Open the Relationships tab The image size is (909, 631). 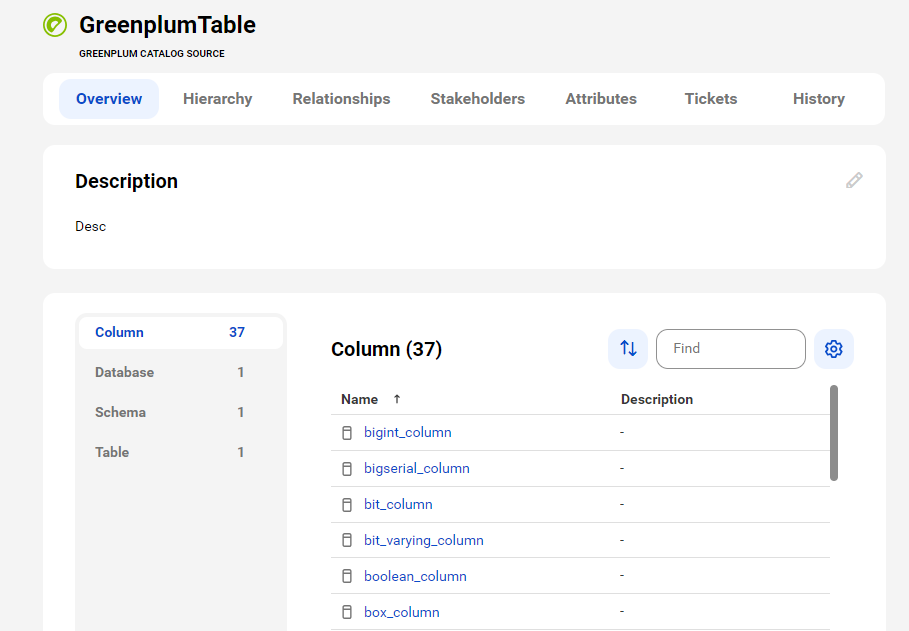[341, 99]
